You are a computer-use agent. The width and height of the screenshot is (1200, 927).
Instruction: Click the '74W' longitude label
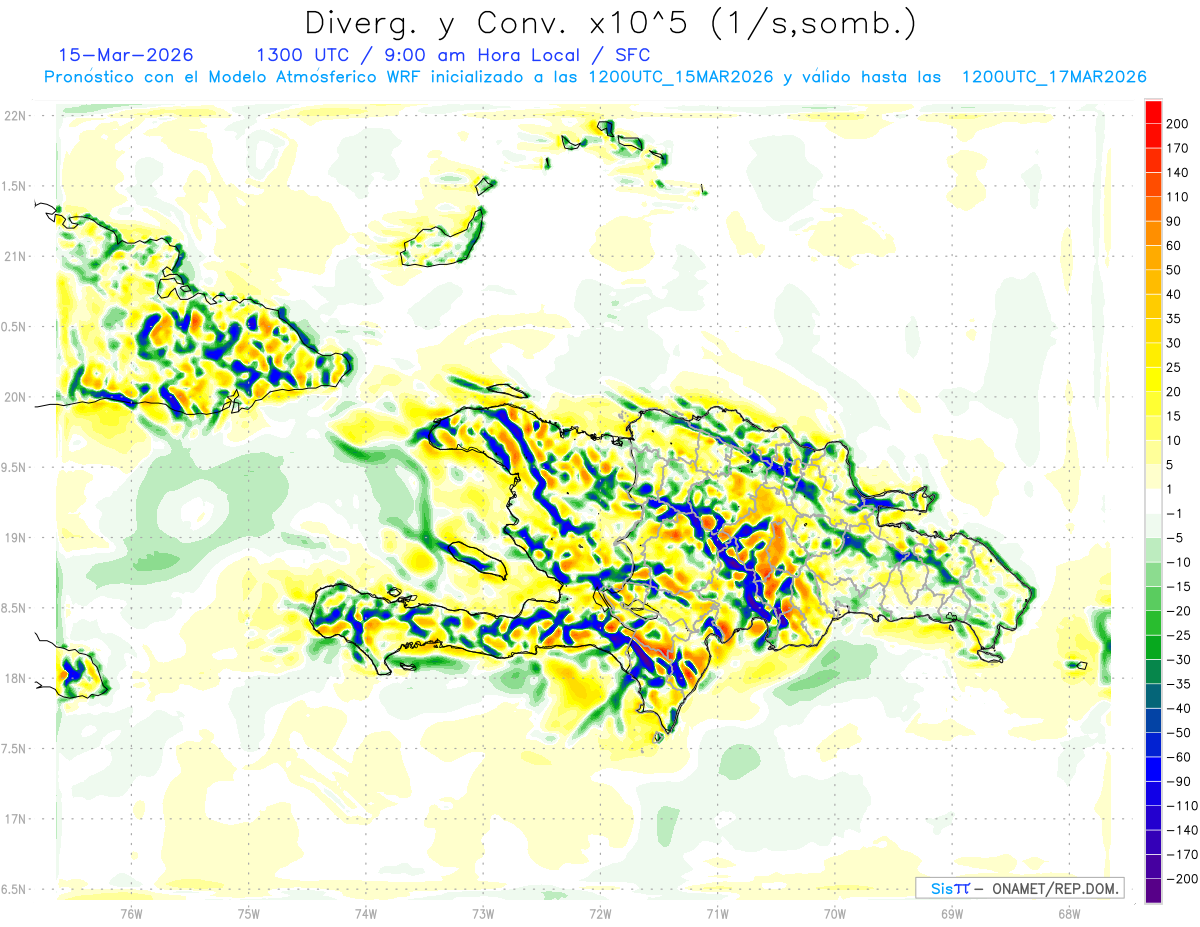[x=366, y=913]
